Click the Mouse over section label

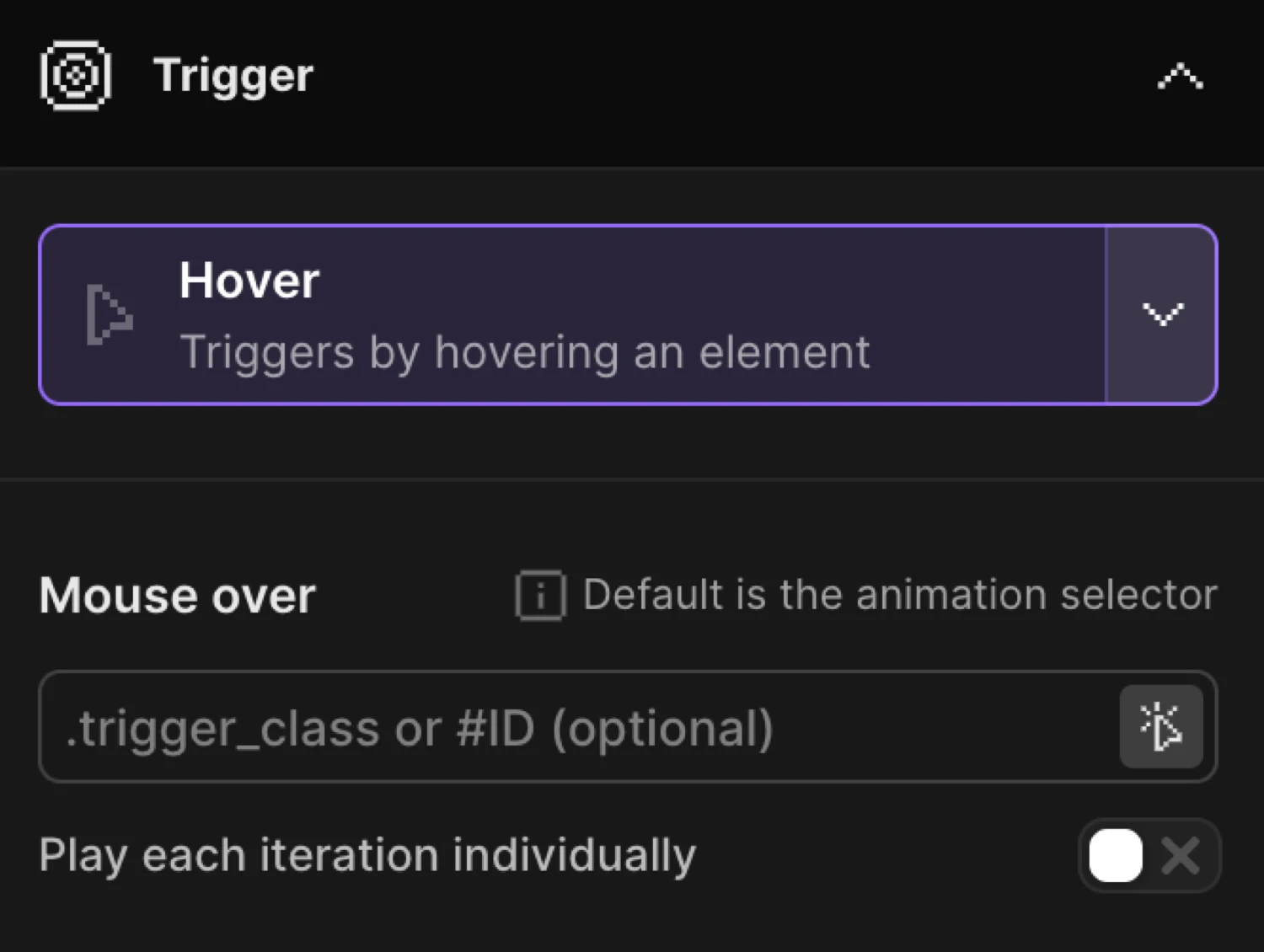pyautogui.click(x=176, y=595)
